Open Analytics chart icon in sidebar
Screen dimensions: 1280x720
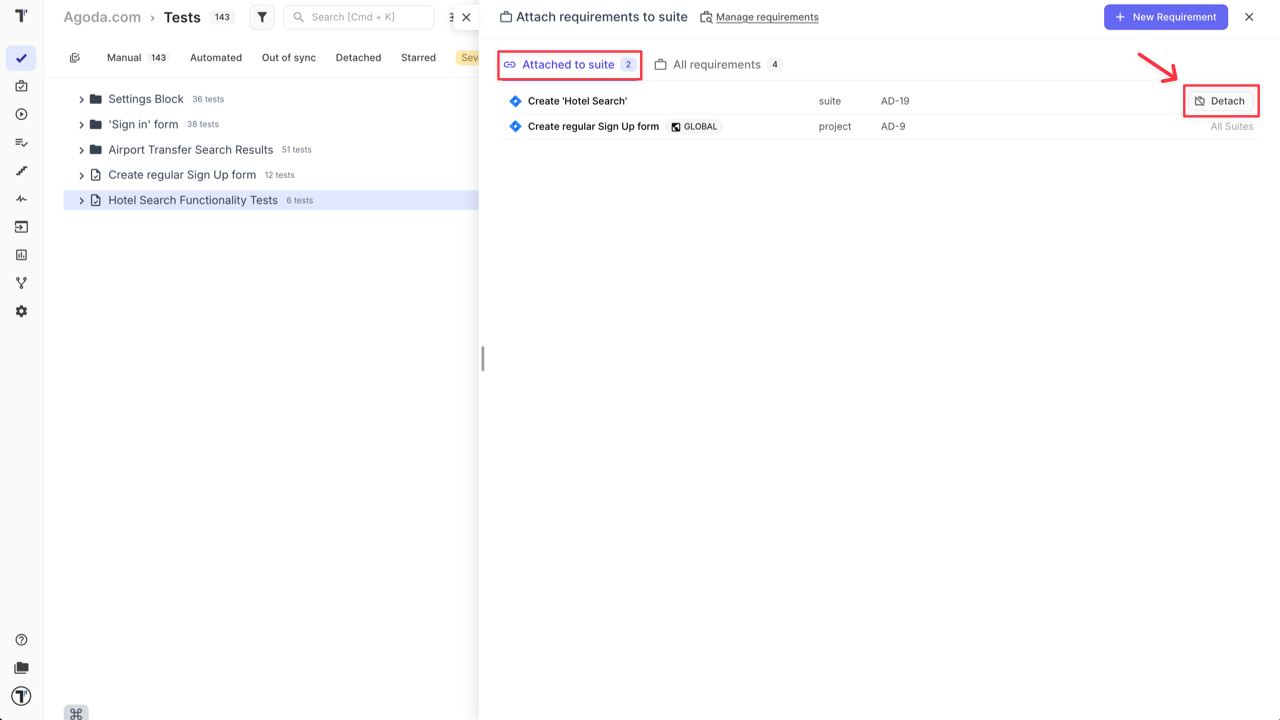(x=21, y=255)
